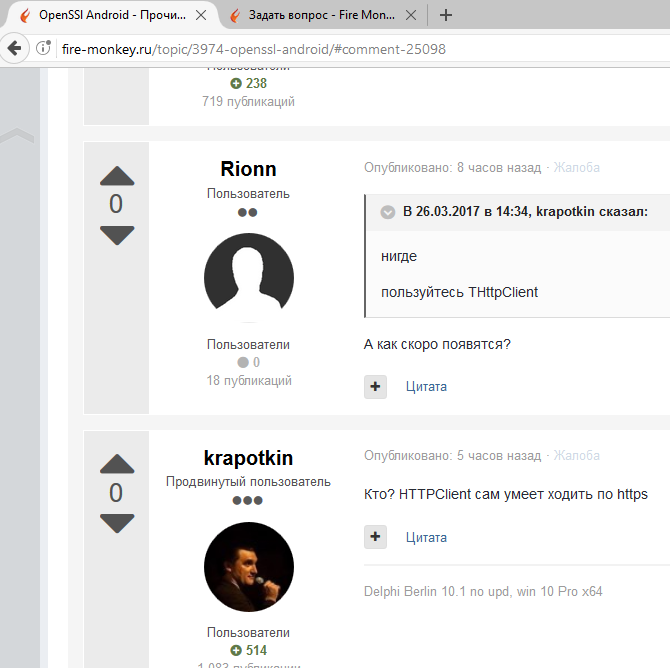670x668 pixels.
Task: Click krapotkin's avatar photo
Action: click(249, 567)
